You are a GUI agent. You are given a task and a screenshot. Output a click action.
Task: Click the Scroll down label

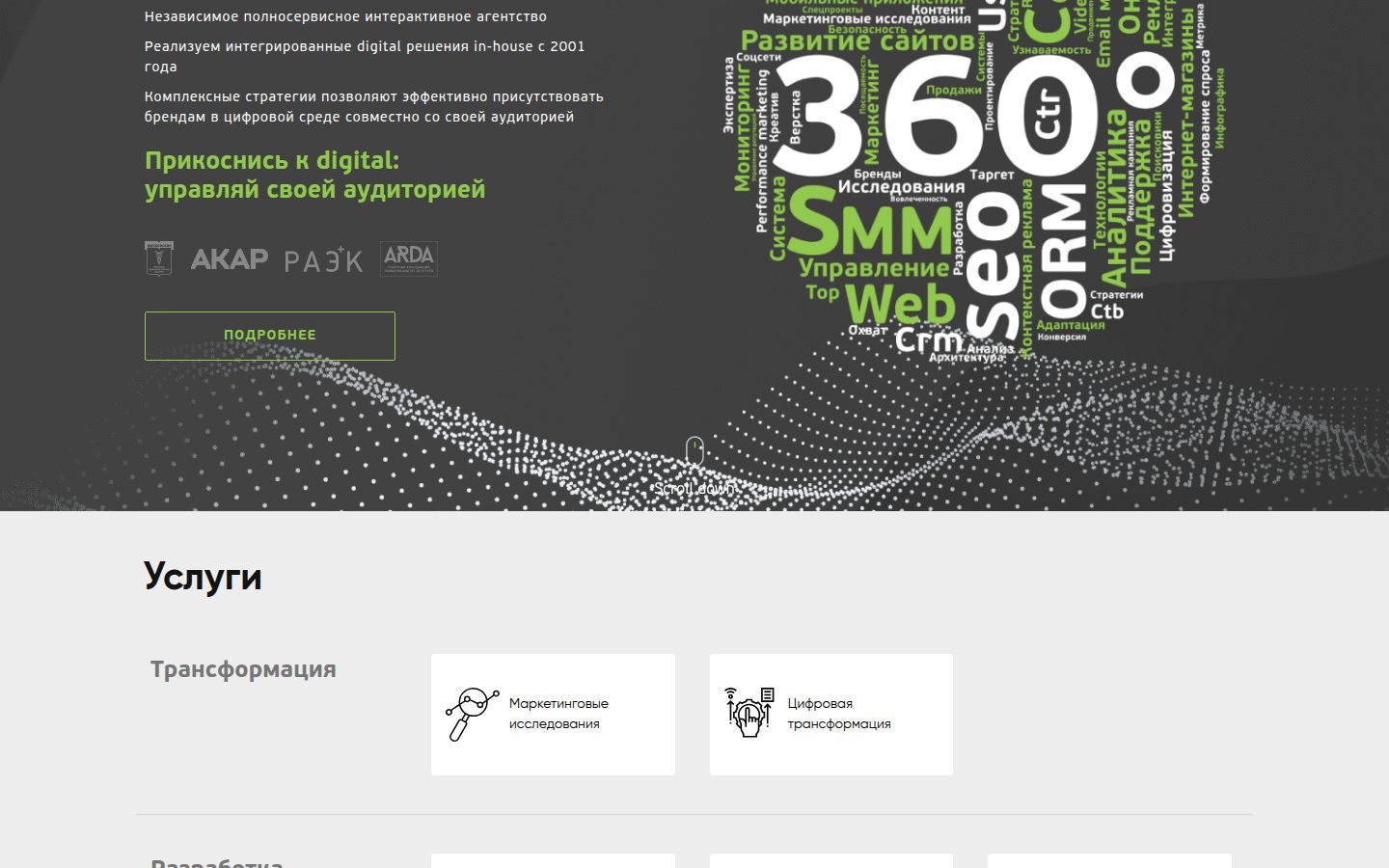pyautogui.click(x=694, y=488)
